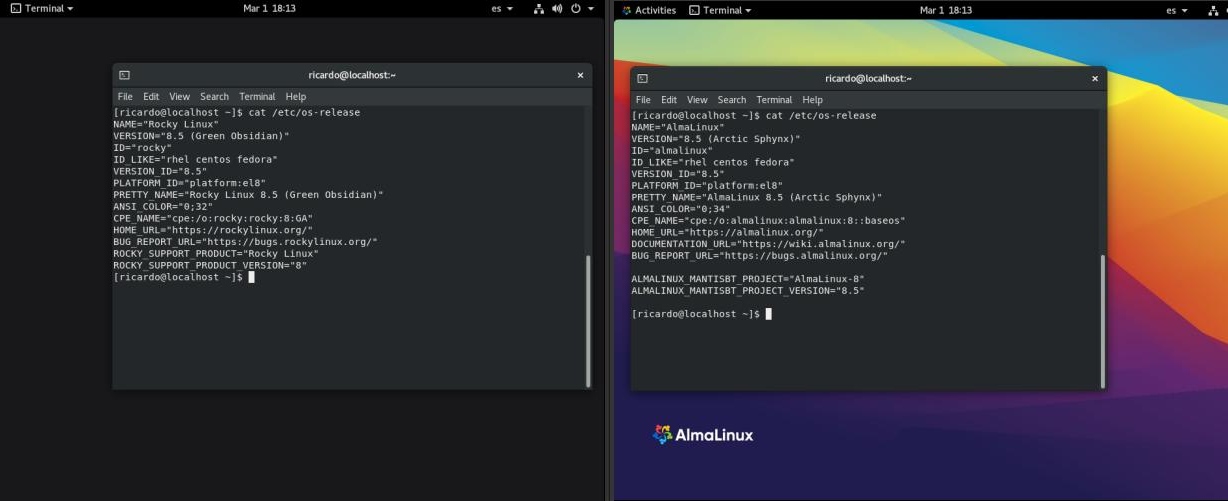Open View menu in Rocky terminal
Screen dimensions: 1228x501
point(179,97)
